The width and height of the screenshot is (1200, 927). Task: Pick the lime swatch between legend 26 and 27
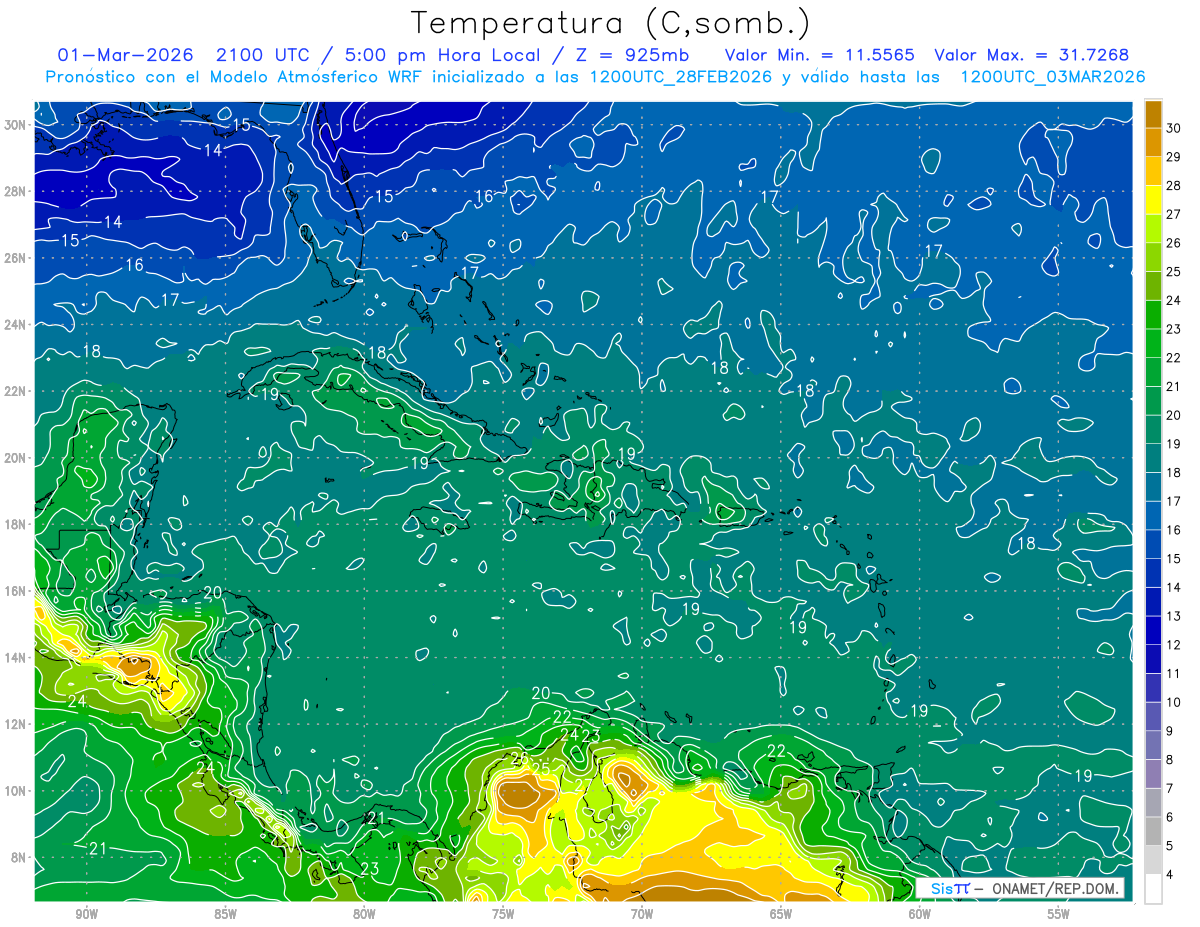pos(1153,228)
